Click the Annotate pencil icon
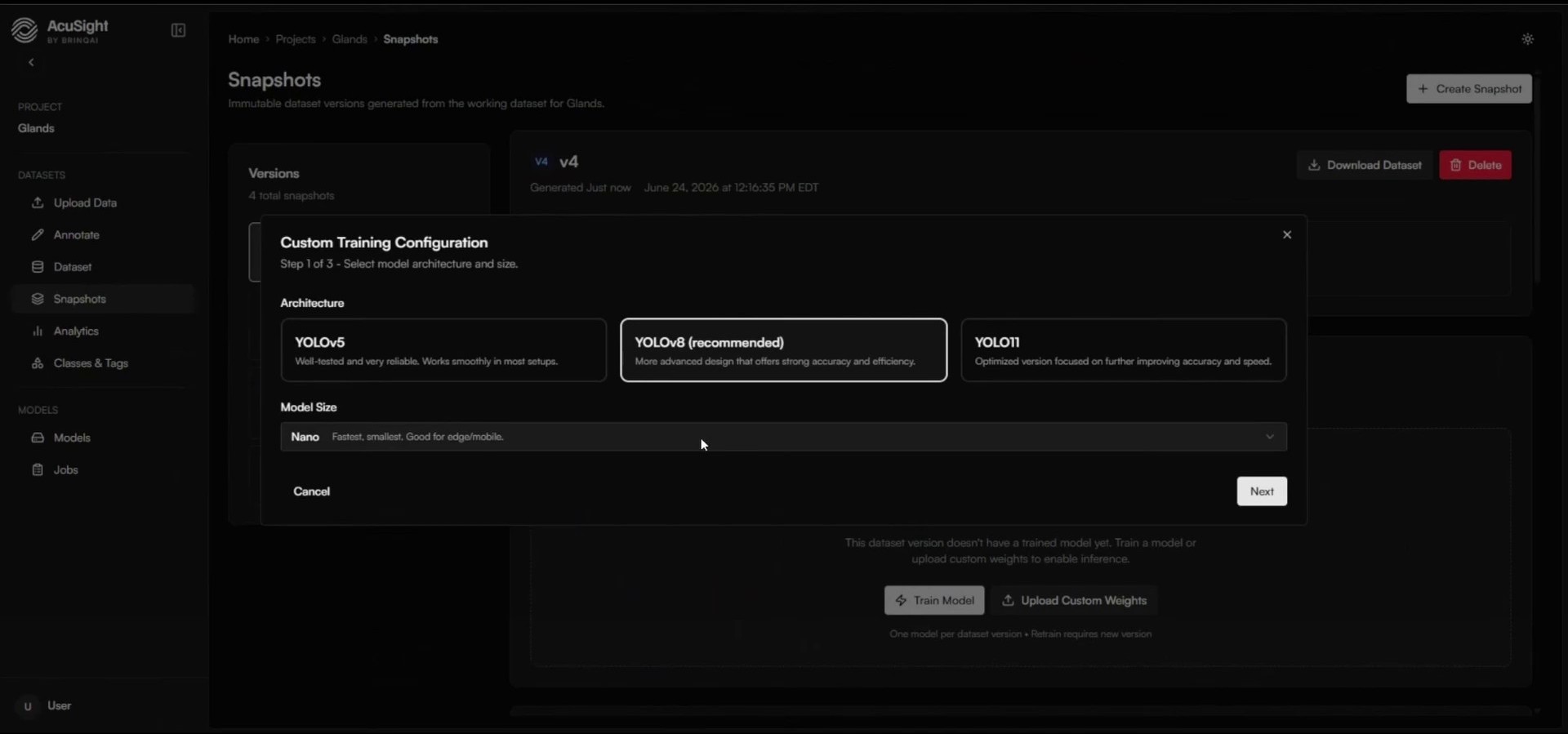This screenshot has height=734, width=1568. 38,234
